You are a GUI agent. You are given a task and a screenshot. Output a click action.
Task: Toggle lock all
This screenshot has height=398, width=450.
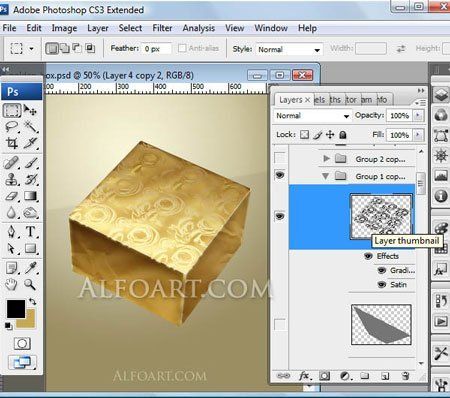(343, 135)
